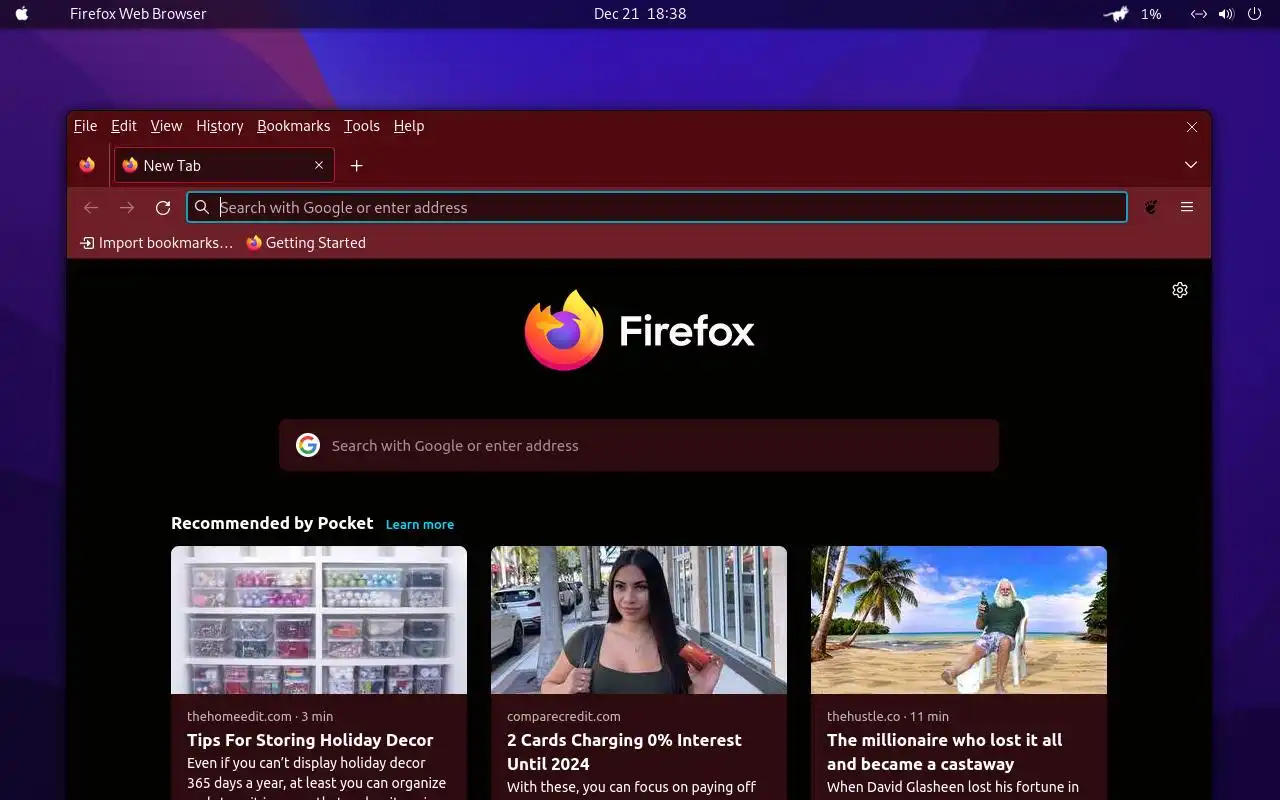Open the Apple logo system menu
This screenshot has width=1280, height=800.
point(22,14)
